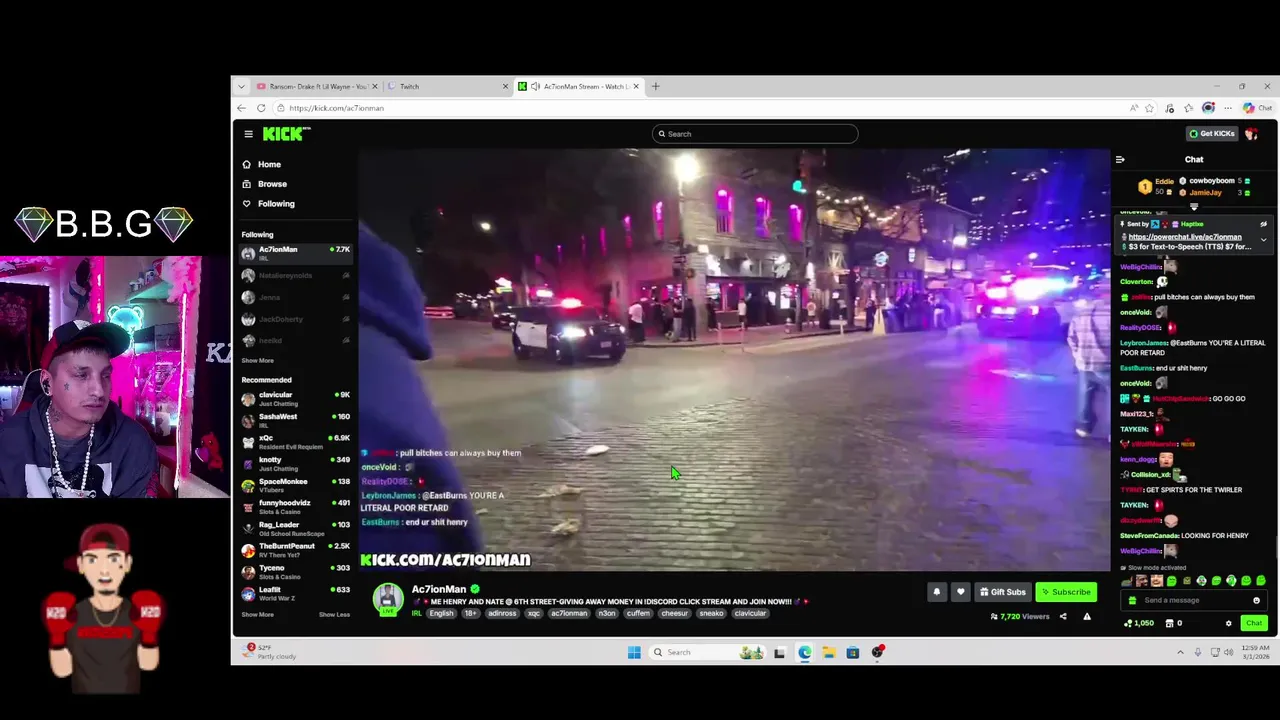Screen dimensions: 1280x720
Task: Select Ac7ionMan in Following list
Action: (x=295, y=253)
